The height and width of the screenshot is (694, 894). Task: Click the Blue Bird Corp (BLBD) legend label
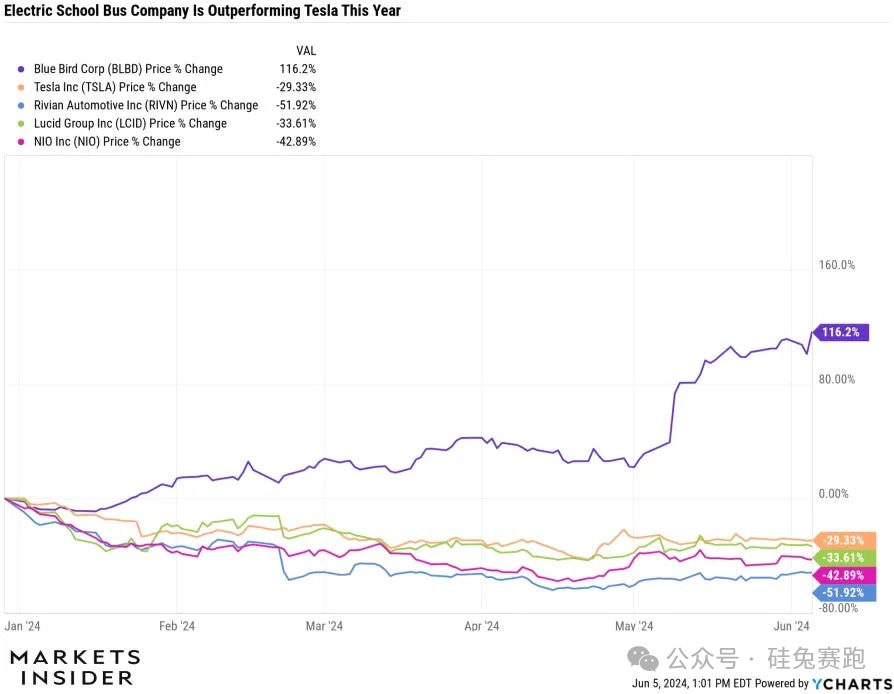coord(128,69)
